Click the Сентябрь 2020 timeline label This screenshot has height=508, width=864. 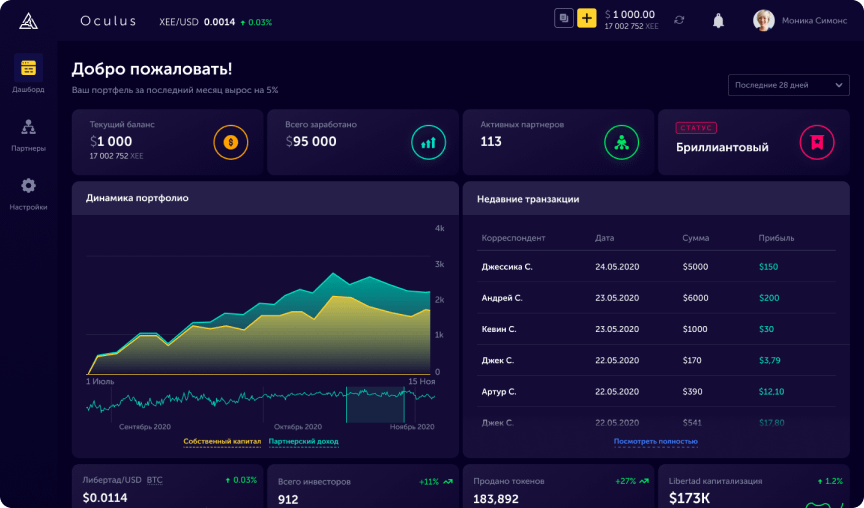point(145,427)
